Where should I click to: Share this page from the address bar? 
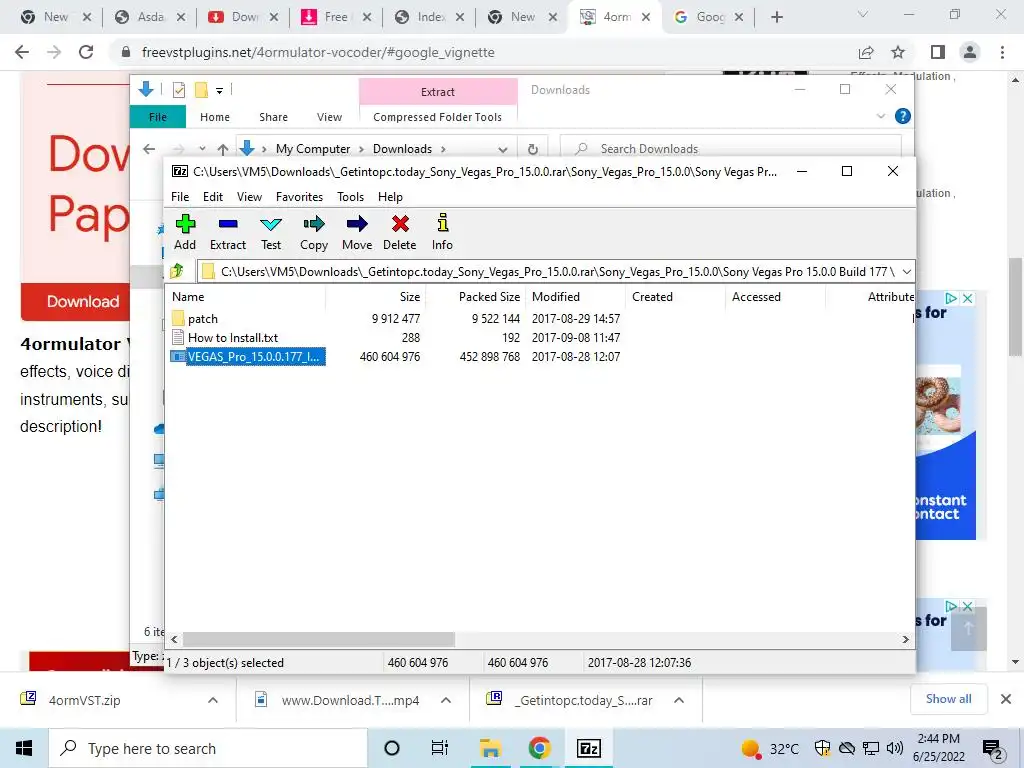click(x=866, y=52)
